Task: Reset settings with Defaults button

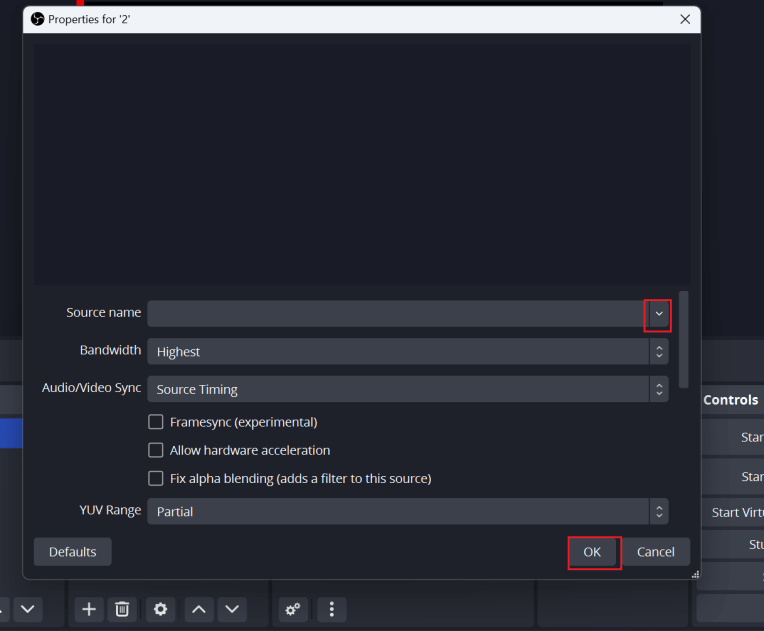Action: click(x=73, y=552)
